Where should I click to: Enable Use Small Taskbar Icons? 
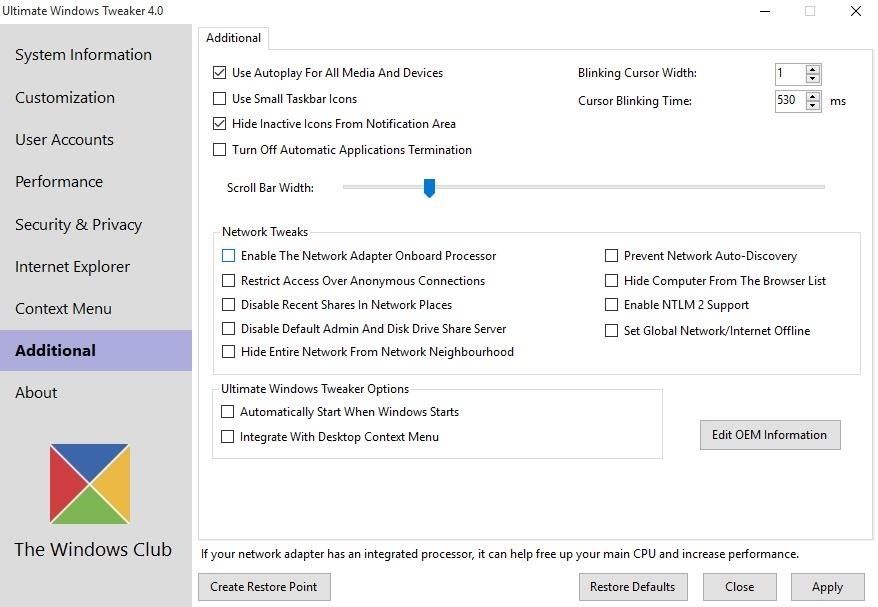220,99
